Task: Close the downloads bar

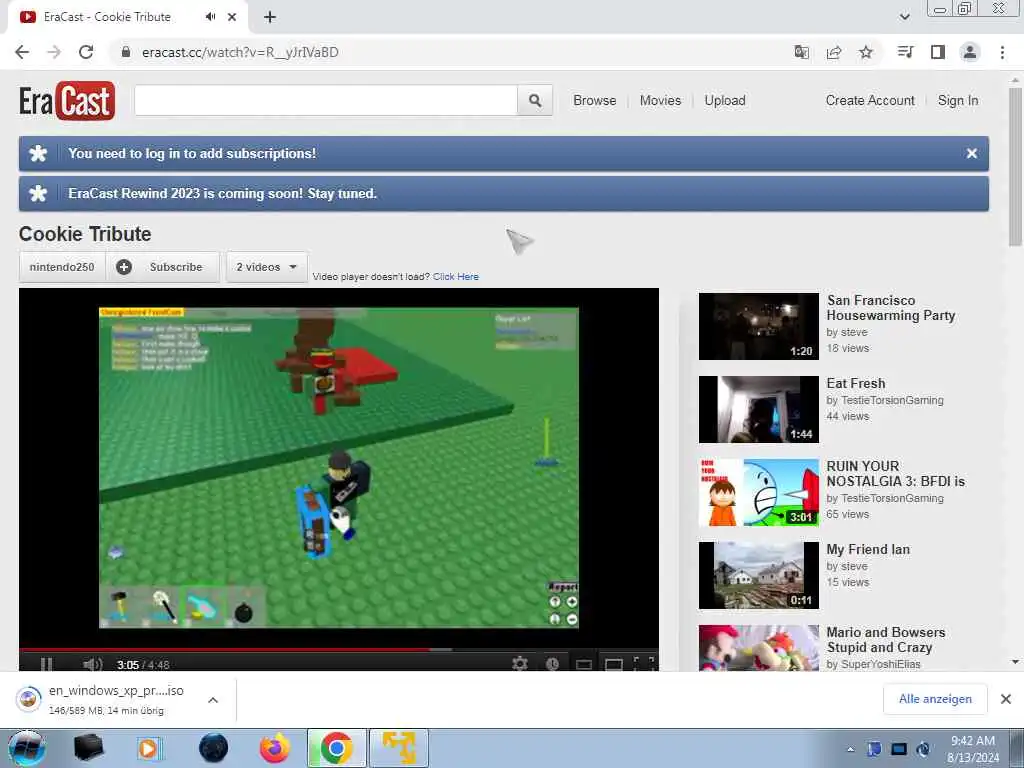Action: click(1006, 699)
